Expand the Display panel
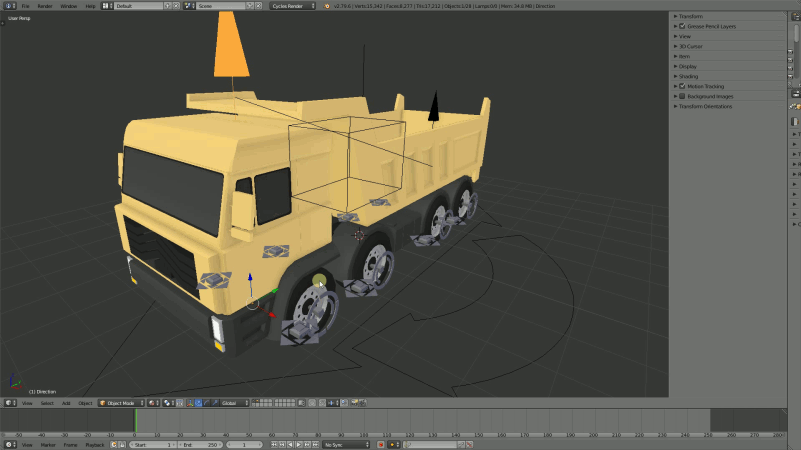This screenshot has height=450, width=801. tap(688, 66)
